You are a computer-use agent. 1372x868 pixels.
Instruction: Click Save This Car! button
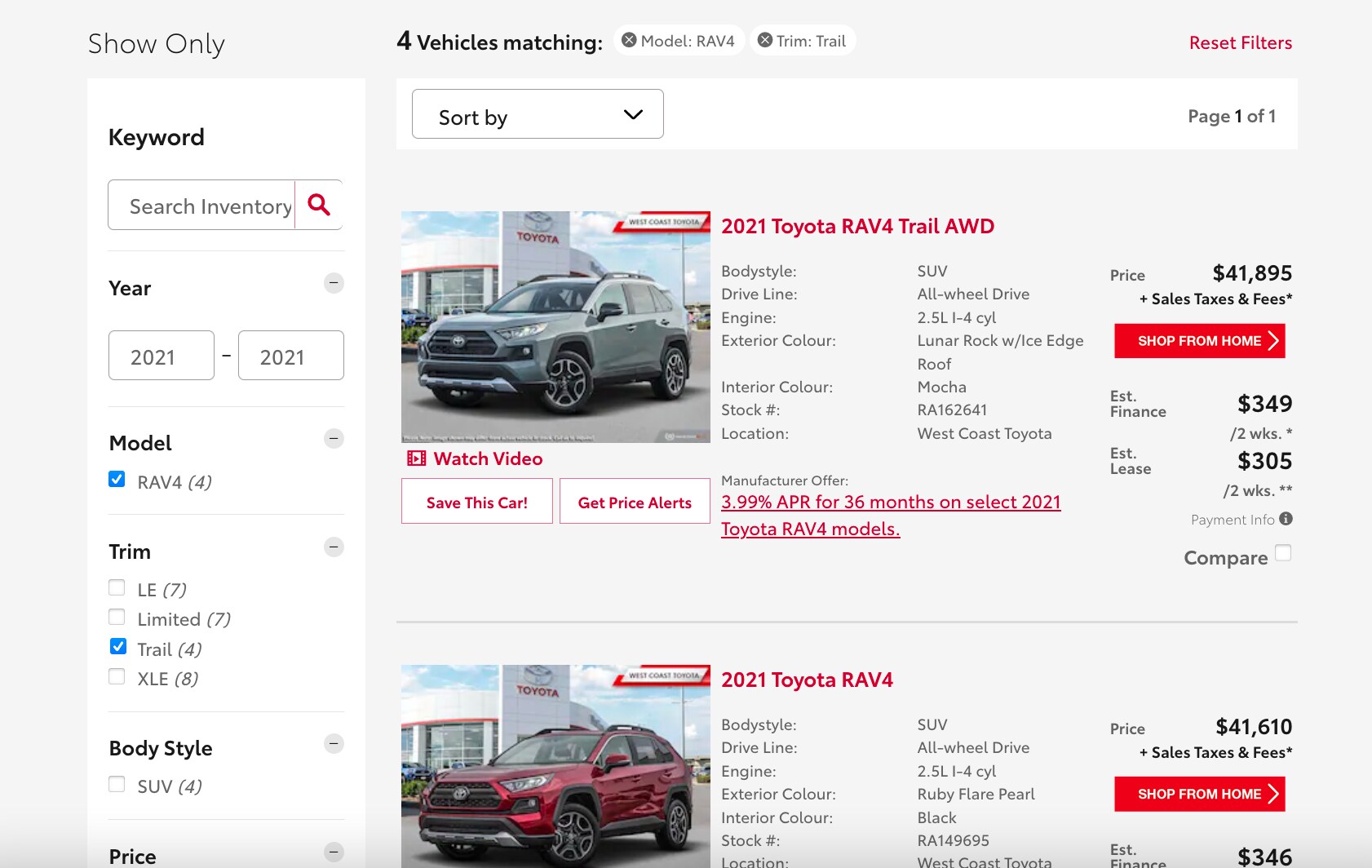coord(476,501)
